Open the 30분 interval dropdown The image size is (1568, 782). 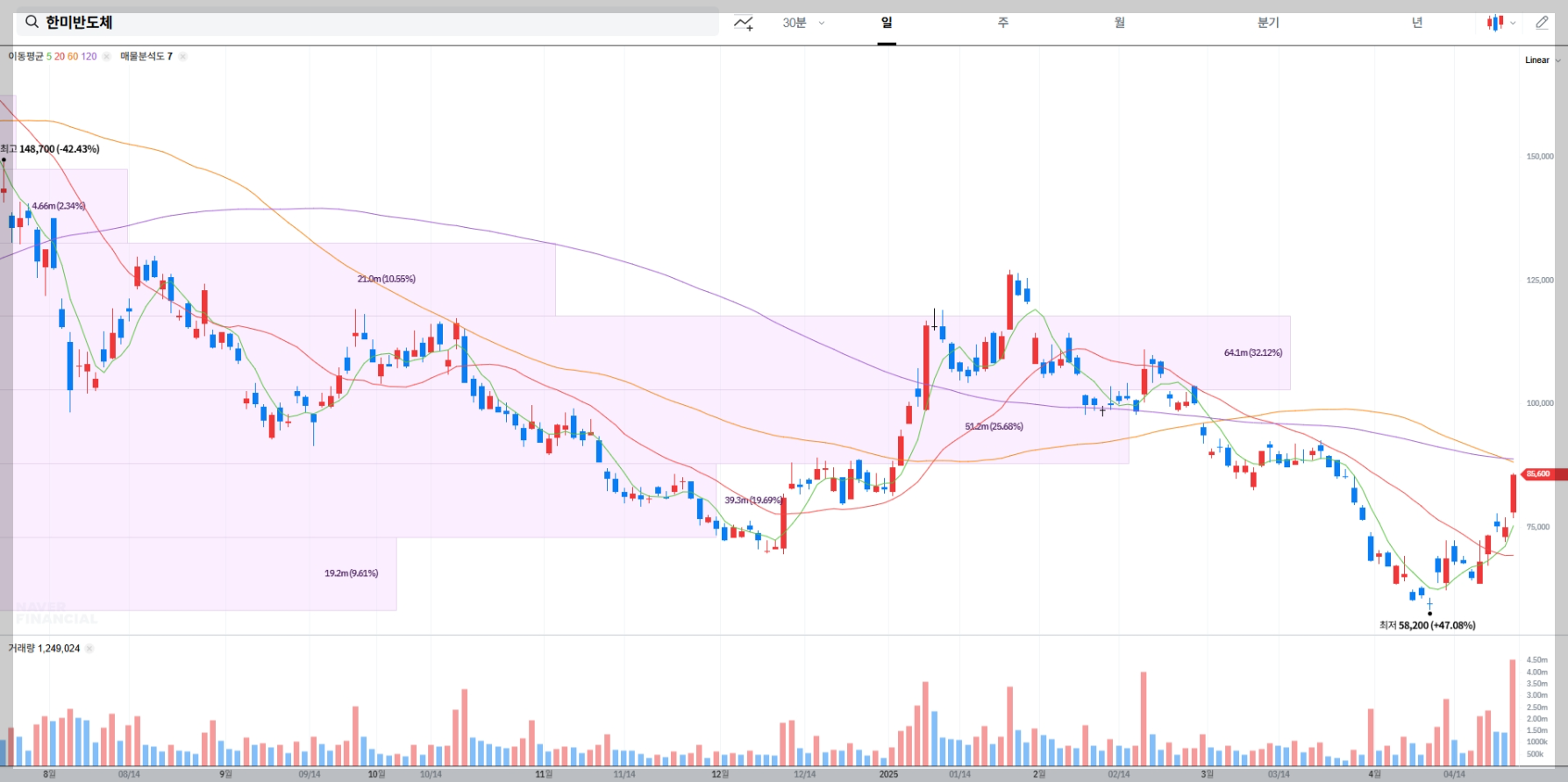click(803, 23)
